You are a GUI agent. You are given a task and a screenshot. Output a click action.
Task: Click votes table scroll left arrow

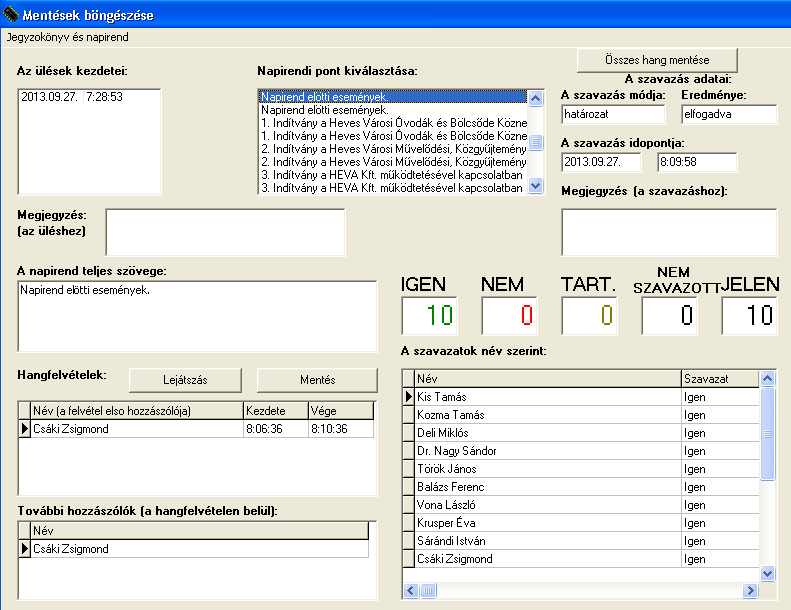point(411,590)
